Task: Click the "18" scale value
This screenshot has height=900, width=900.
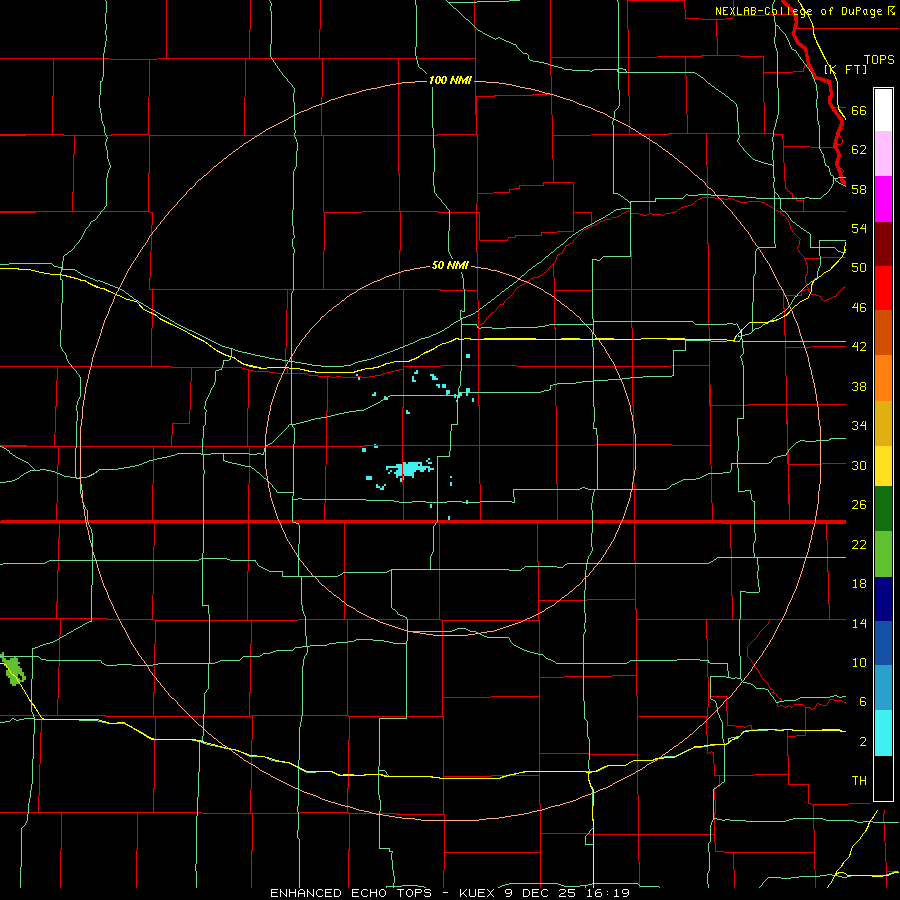Action: (x=859, y=584)
